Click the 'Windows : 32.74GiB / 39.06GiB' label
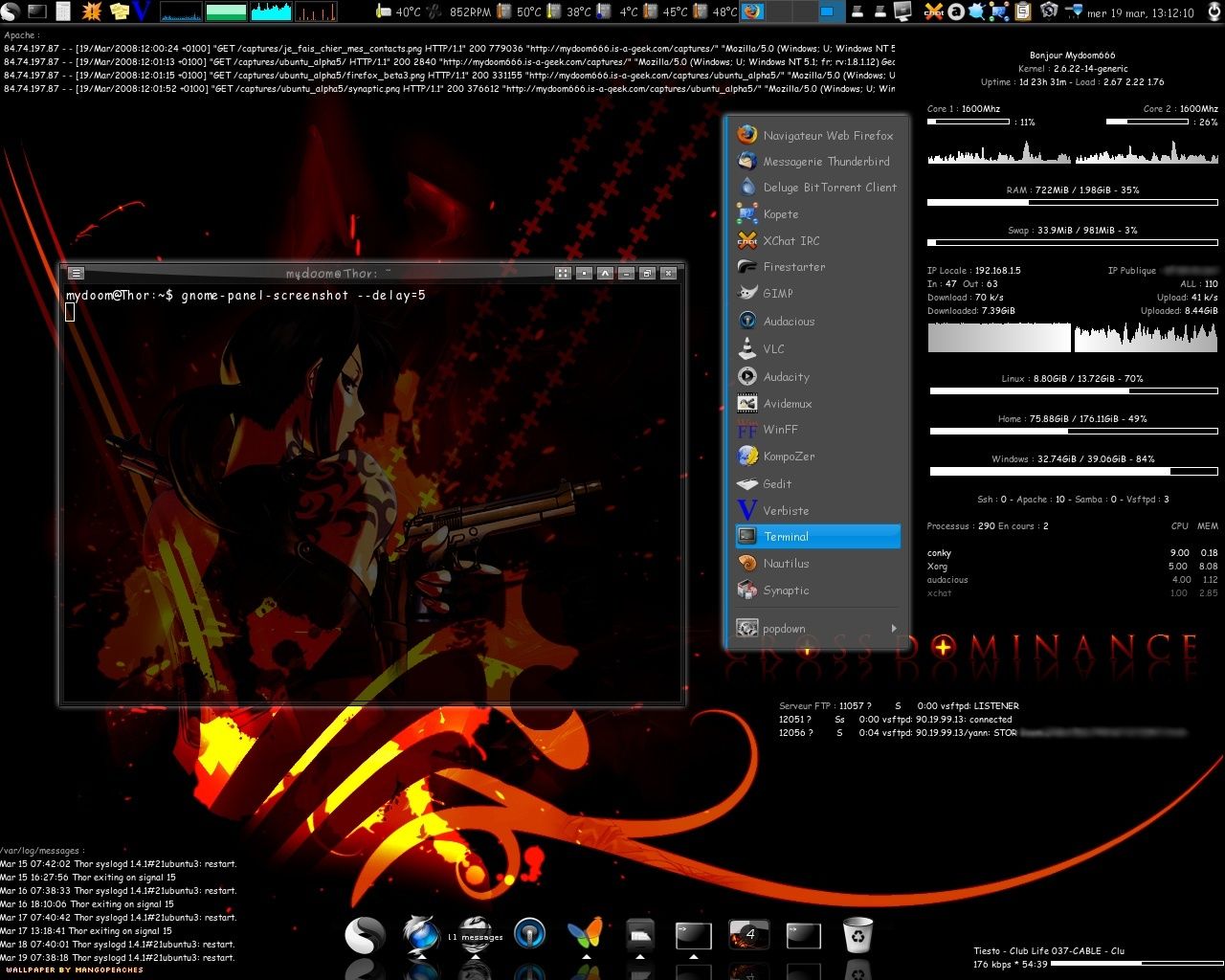Viewport: 1225px width, 980px height. [1073, 459]
